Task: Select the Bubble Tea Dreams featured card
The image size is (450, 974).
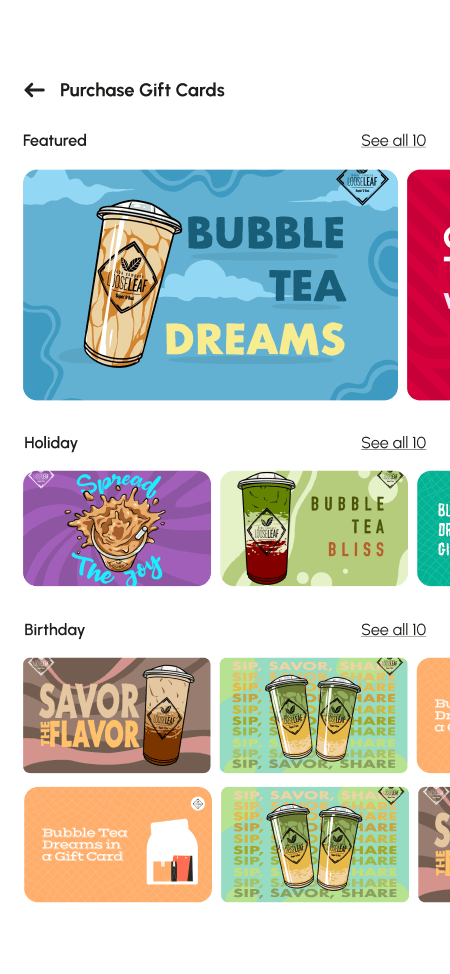Action: [x=211, y=285]
